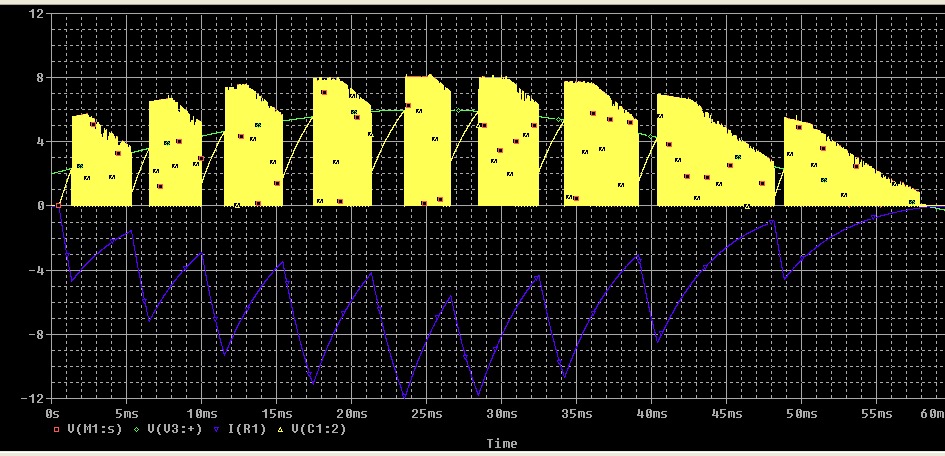Click the 60ms tick label on x-axis

[932, 413]
